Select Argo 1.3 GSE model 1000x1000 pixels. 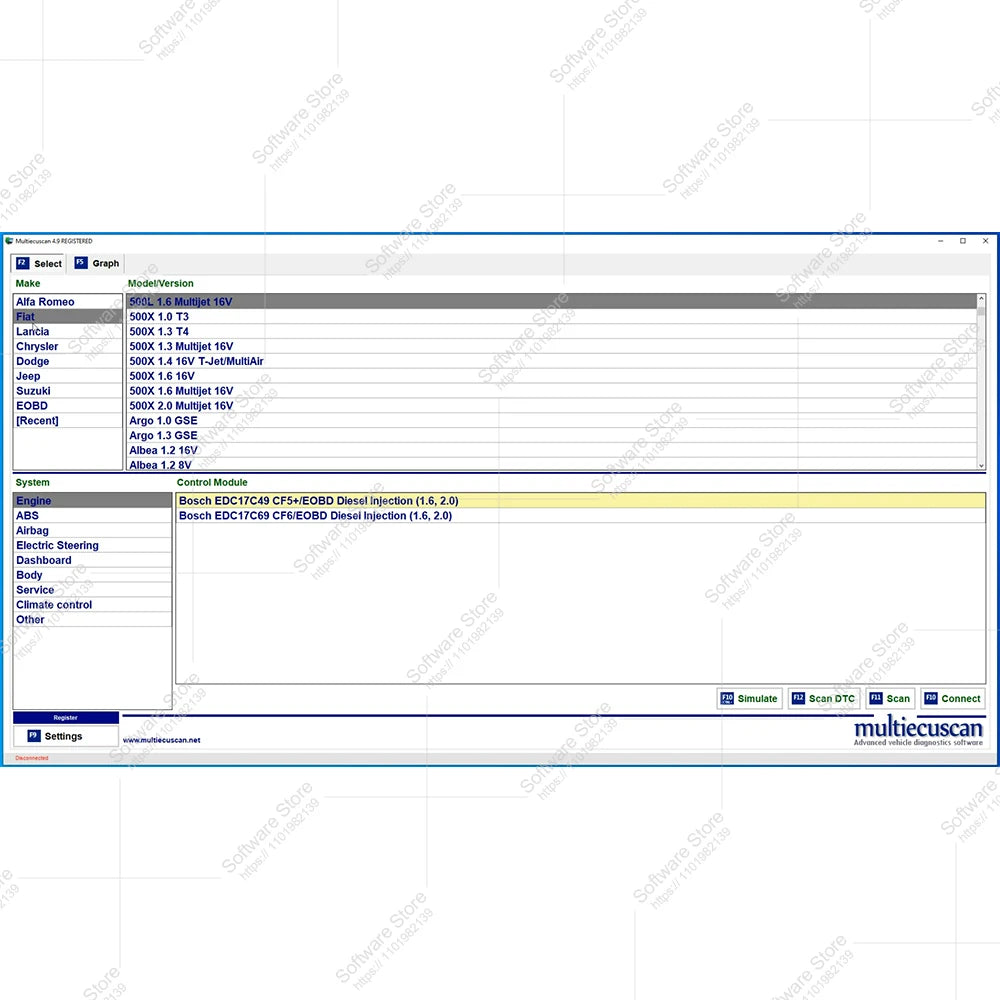click(552, 436)
